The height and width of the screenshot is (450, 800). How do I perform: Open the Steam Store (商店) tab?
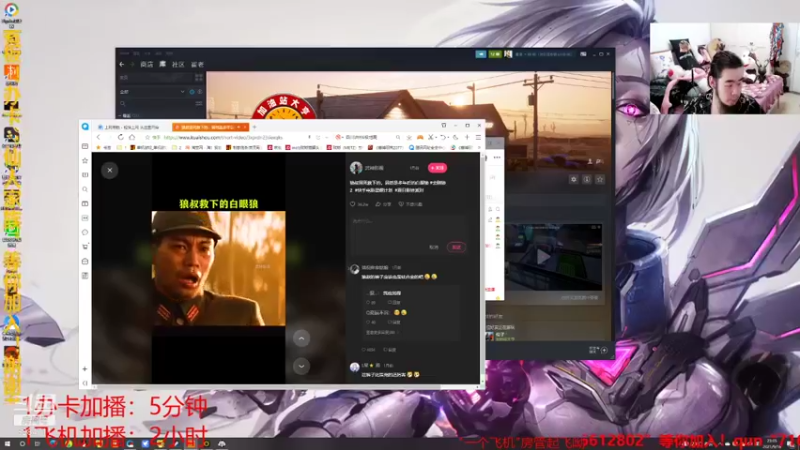(x=146, y=64)
